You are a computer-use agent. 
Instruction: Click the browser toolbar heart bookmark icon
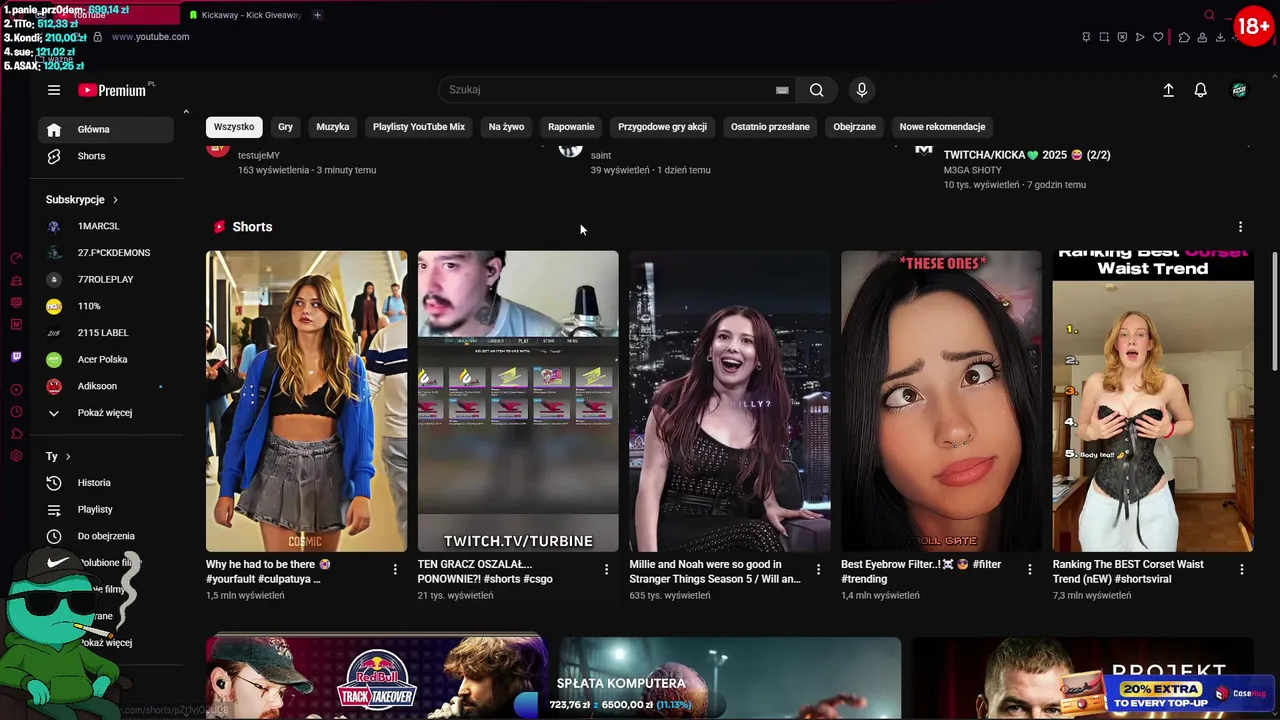[x=1158, y=37]
